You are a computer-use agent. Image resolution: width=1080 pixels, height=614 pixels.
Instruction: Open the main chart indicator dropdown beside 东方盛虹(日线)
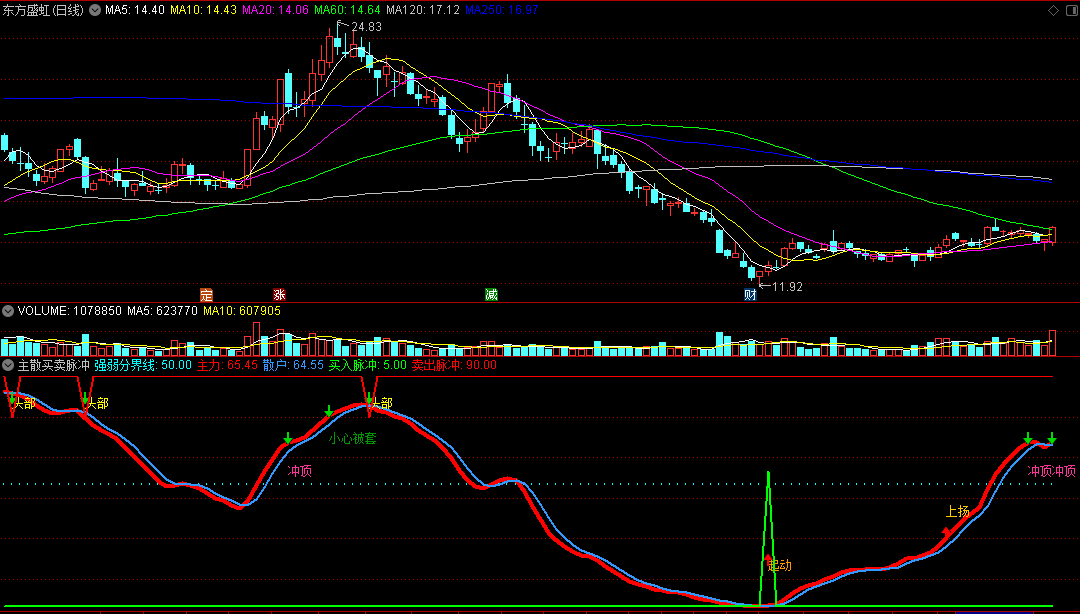coord(94,10)
